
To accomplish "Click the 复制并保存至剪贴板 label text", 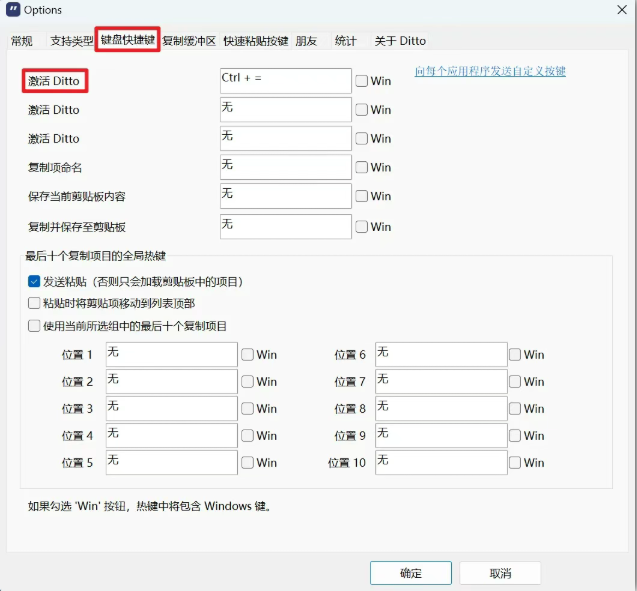I will 76,227.
